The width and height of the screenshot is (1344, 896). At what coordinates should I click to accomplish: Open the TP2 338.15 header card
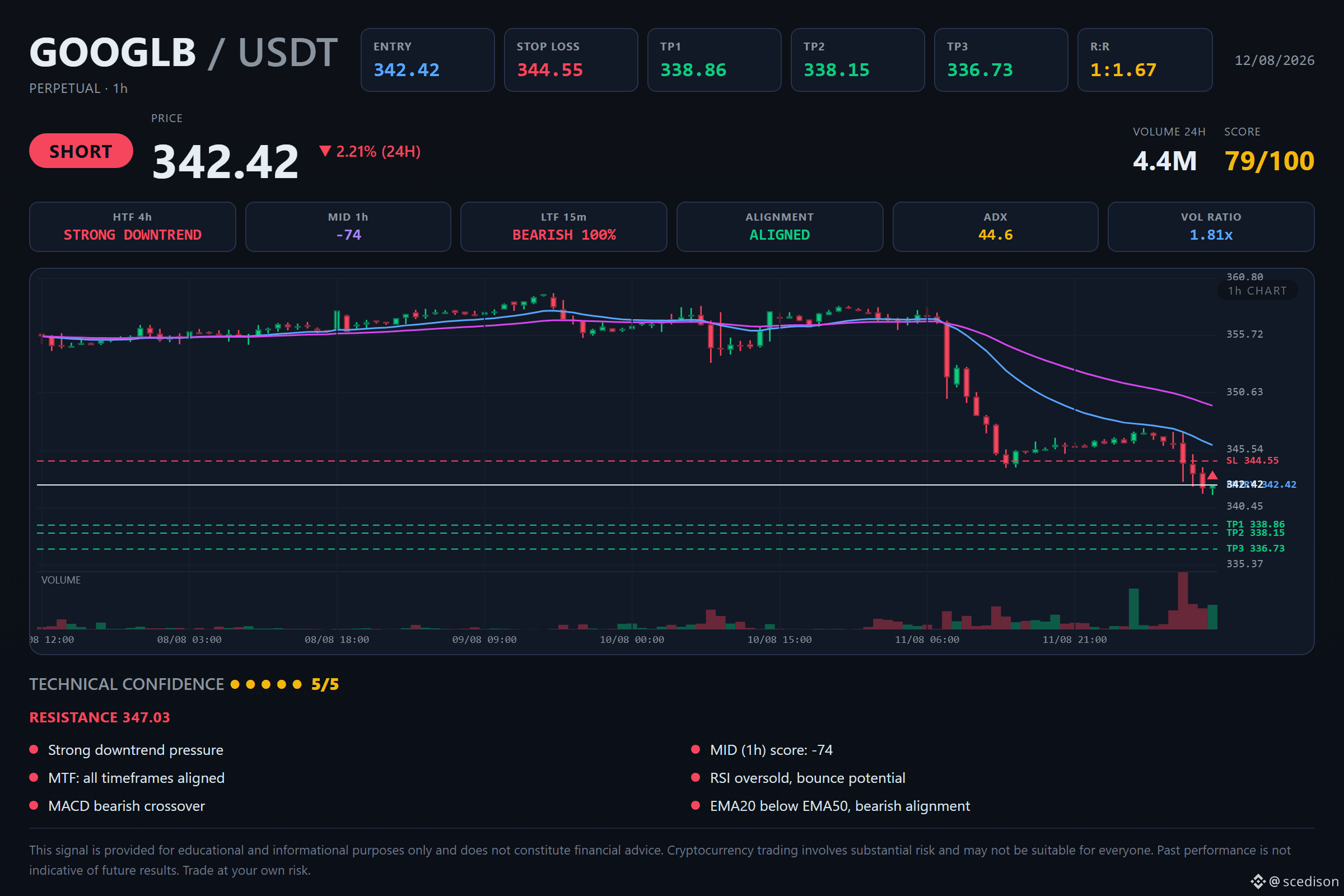[858, 60]
